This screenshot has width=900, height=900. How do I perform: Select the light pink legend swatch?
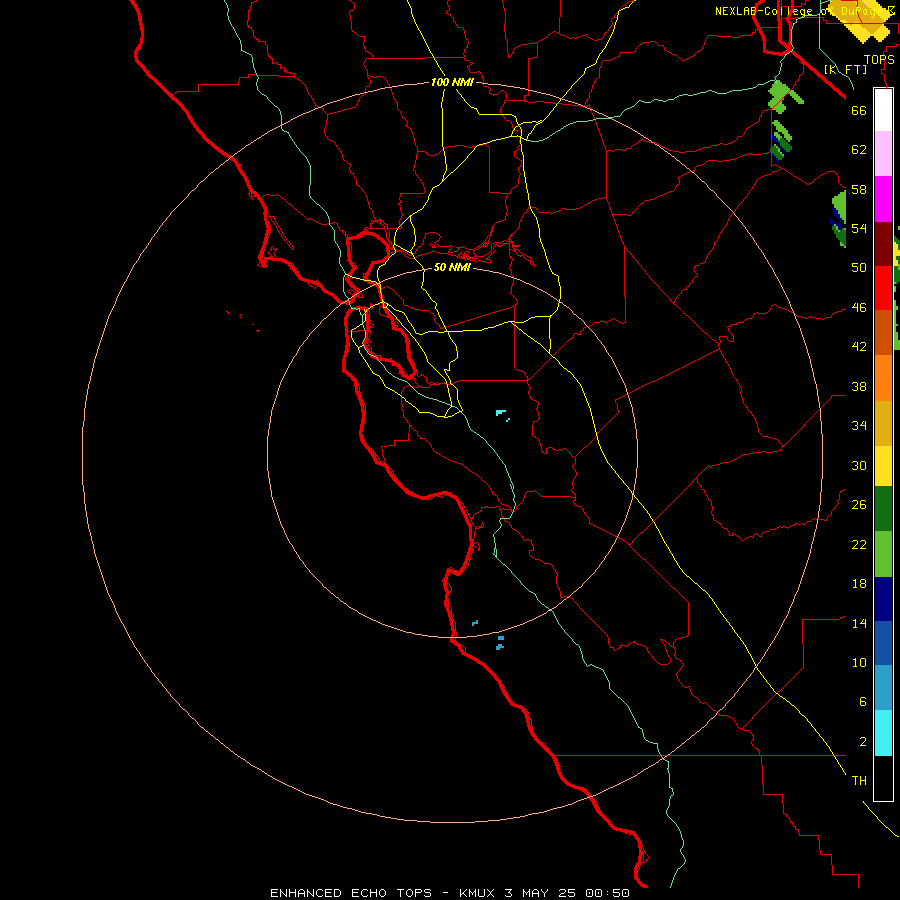tap(883, 154)
